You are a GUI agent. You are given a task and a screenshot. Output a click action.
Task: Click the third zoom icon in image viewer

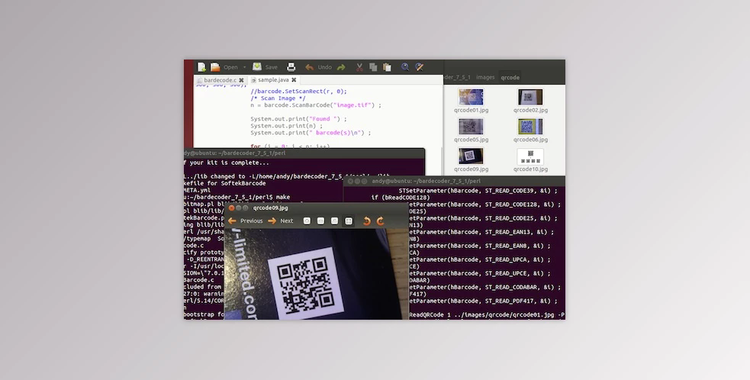(x=334, y=221)
